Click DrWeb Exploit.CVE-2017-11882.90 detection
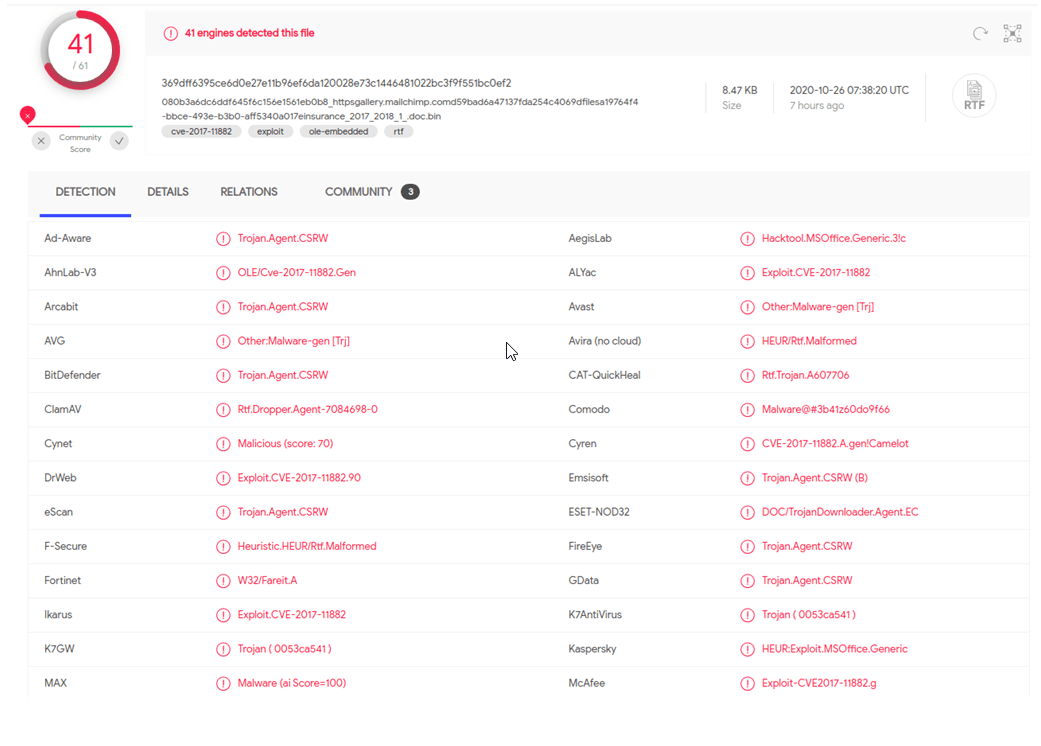 tap(299, 478)
